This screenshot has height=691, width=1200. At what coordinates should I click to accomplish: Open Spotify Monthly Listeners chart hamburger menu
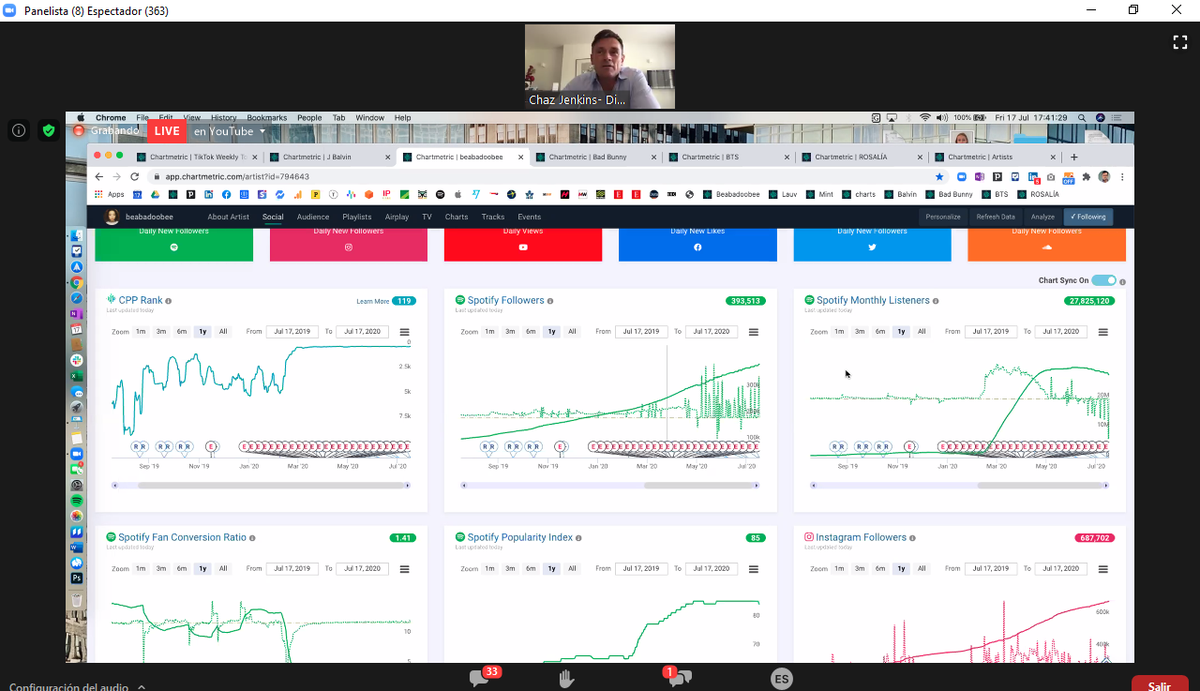pyautogui.click(x=1103, y=332)
